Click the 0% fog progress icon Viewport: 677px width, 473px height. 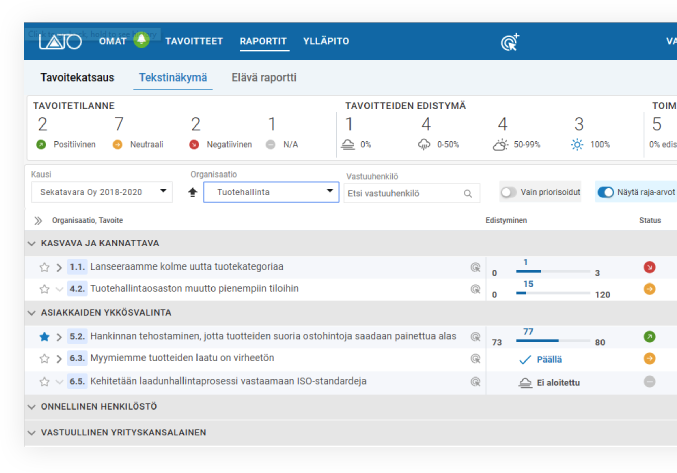[x=348, y=145]
